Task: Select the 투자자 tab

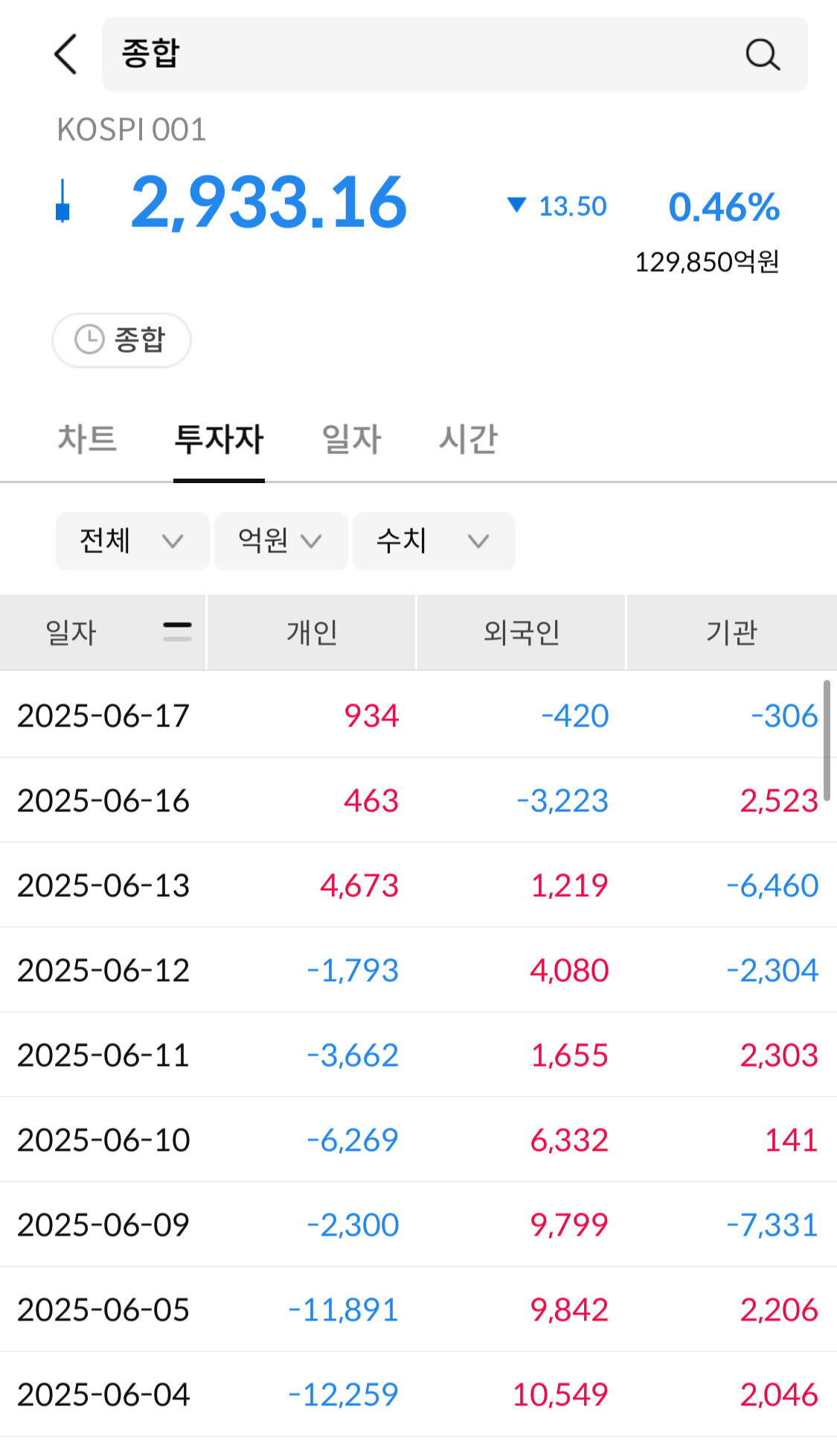Action: (x=219, y=438)
